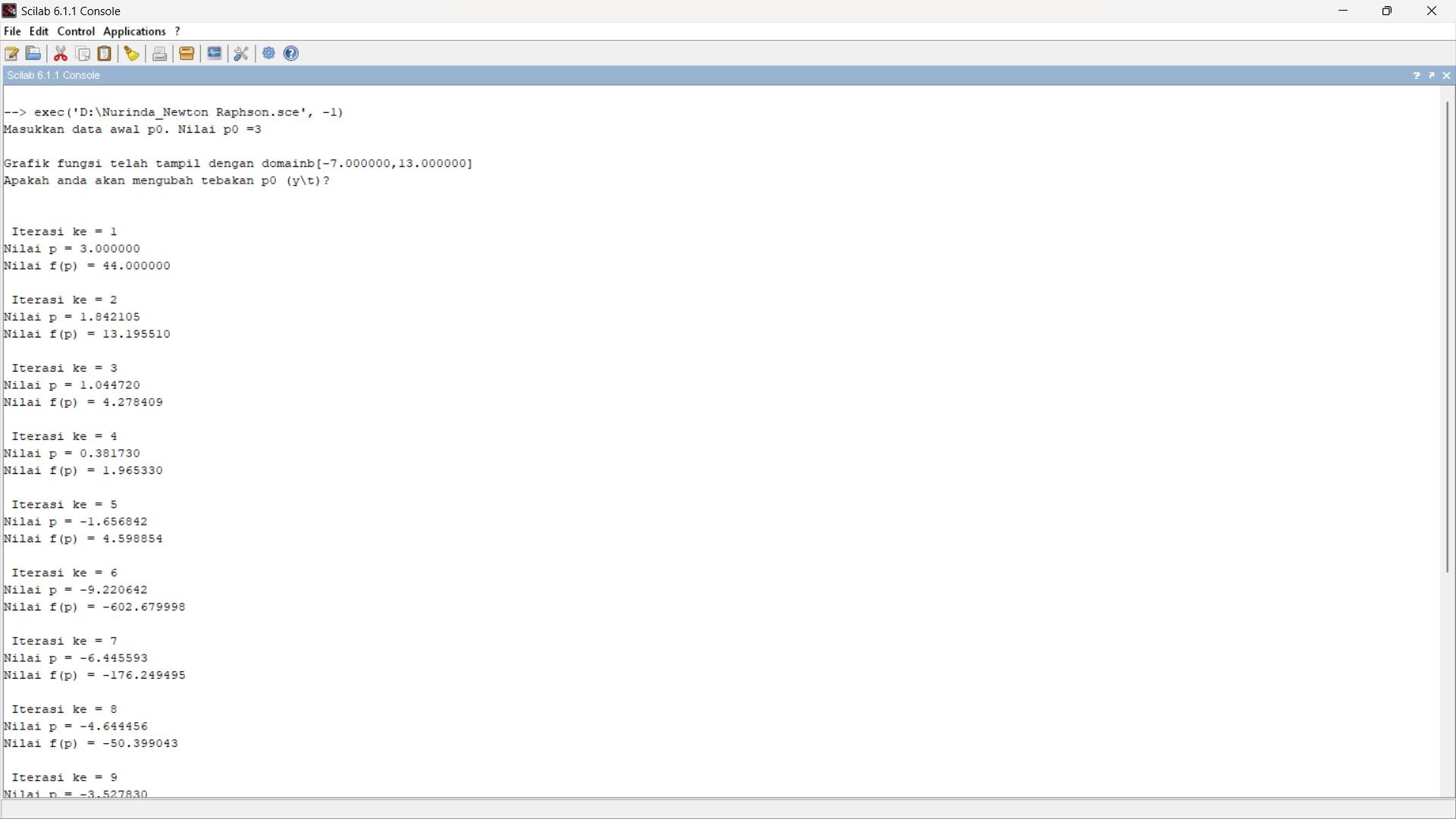Click 'Iterasi ke = 8' line

[64, 710]
